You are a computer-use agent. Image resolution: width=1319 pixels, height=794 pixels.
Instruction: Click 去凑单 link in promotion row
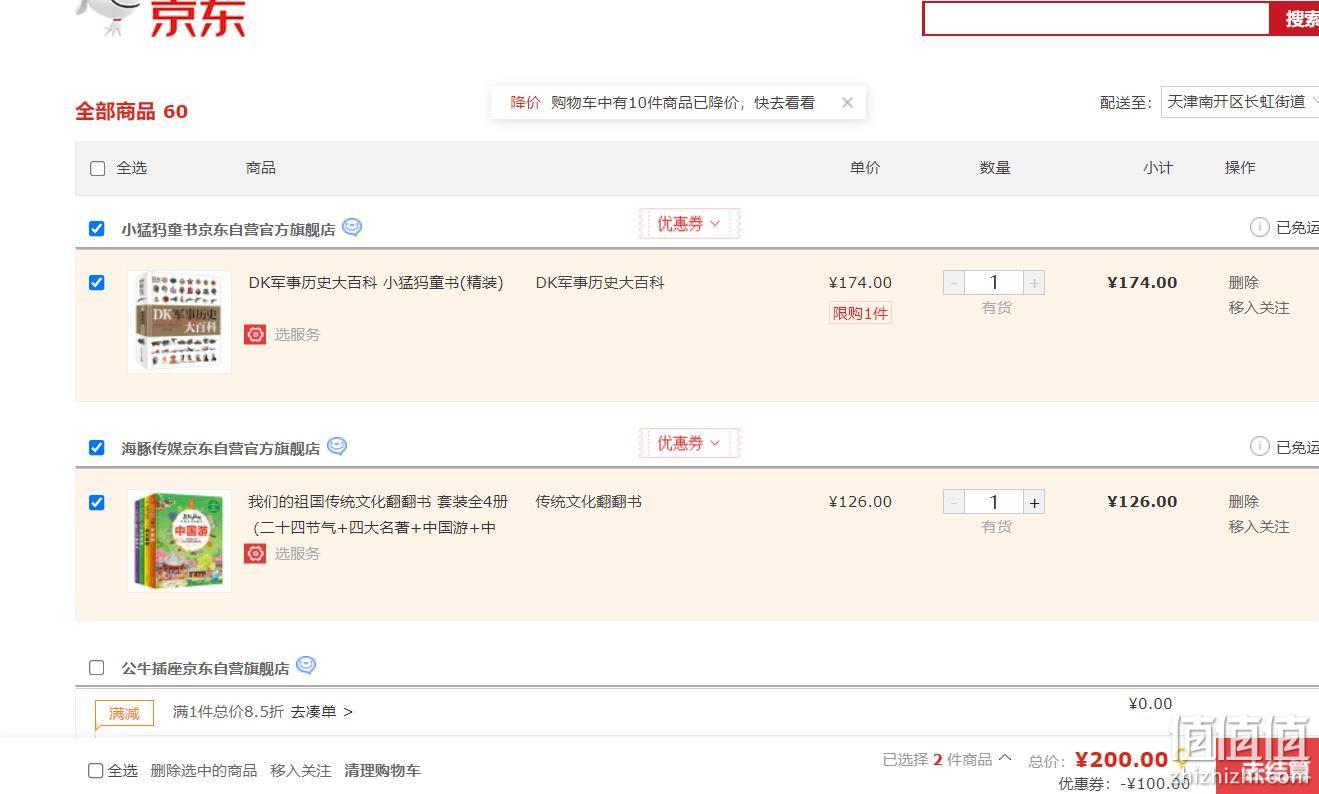point(321,712)
